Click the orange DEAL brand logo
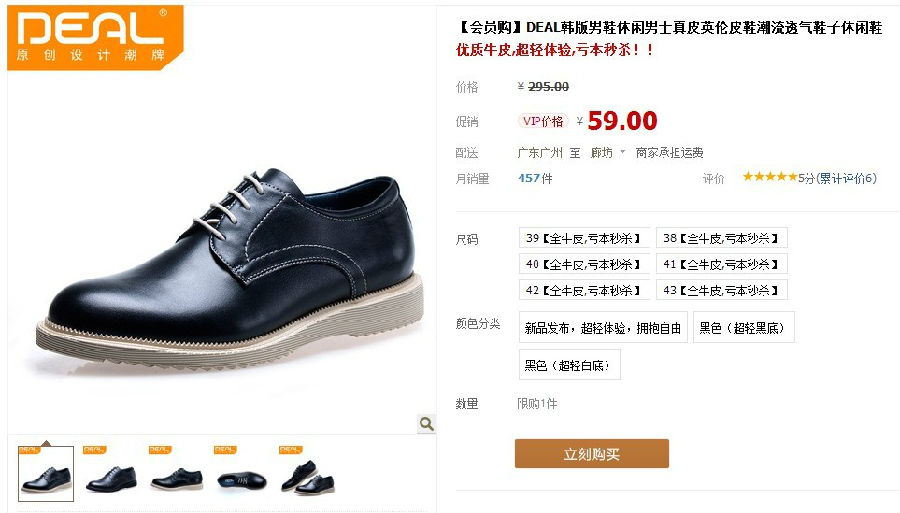This screenshot has width=900, height=513. click(95, 38)
